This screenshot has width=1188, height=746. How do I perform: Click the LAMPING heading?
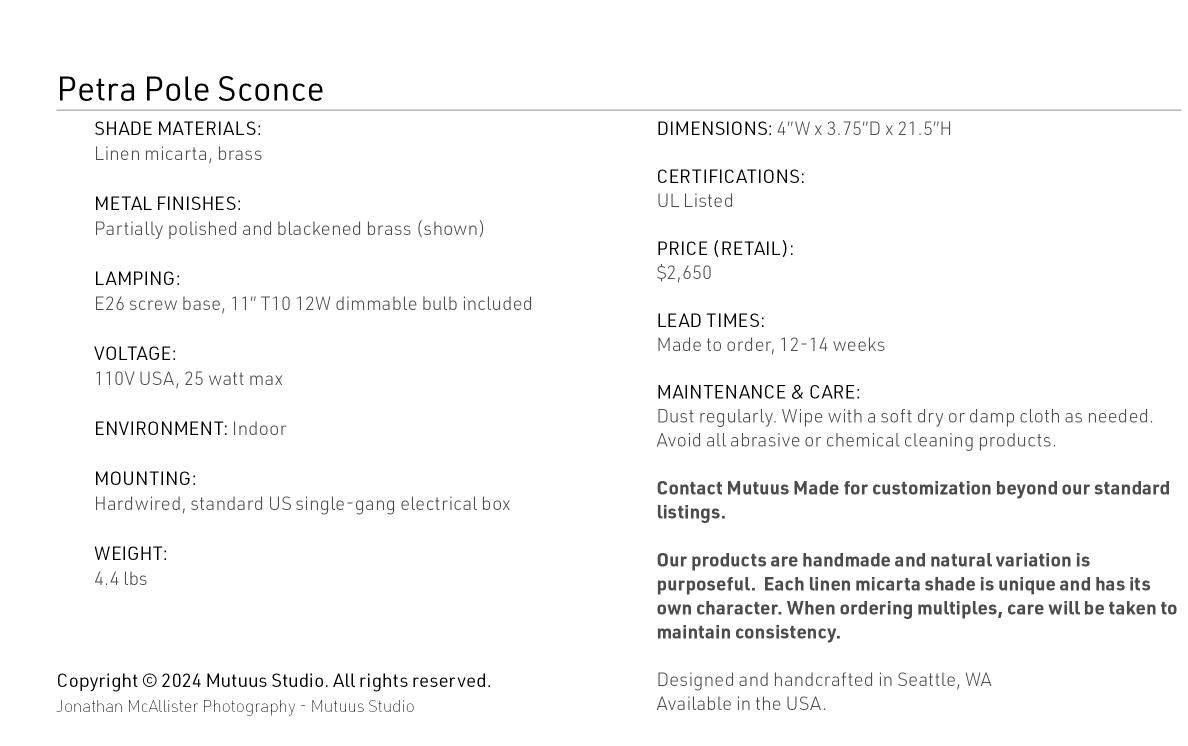click(x=137, y=279)
